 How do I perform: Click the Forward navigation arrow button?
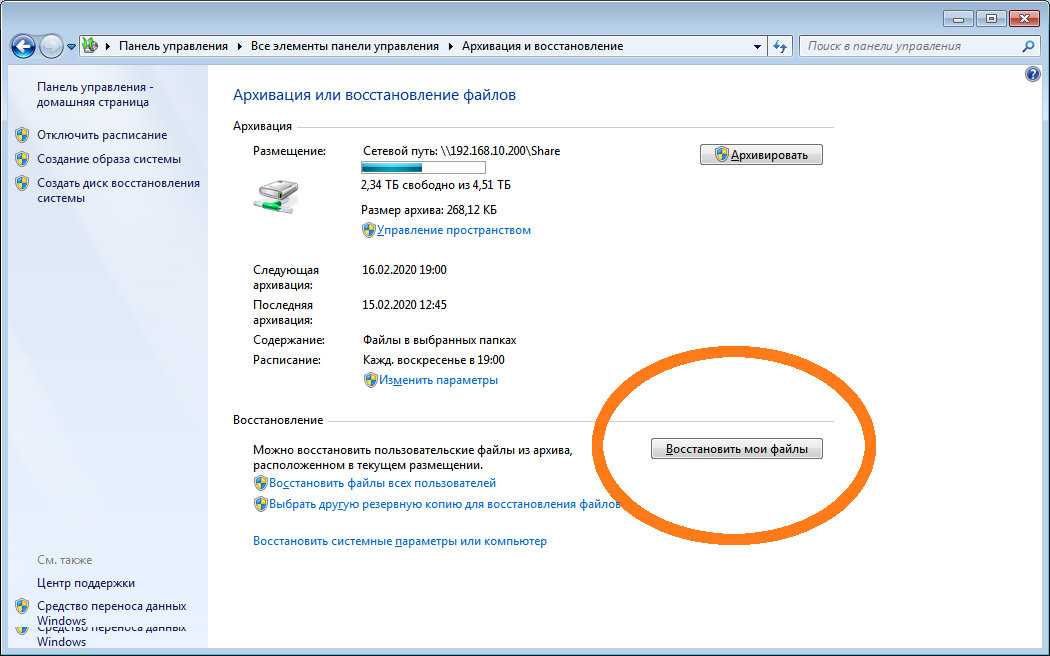(51, 46)
